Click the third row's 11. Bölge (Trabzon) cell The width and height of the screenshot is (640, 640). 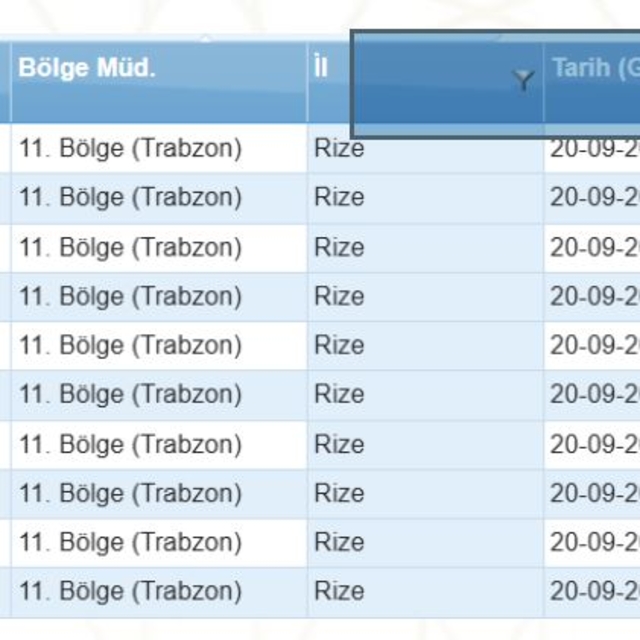coord(130,247)
